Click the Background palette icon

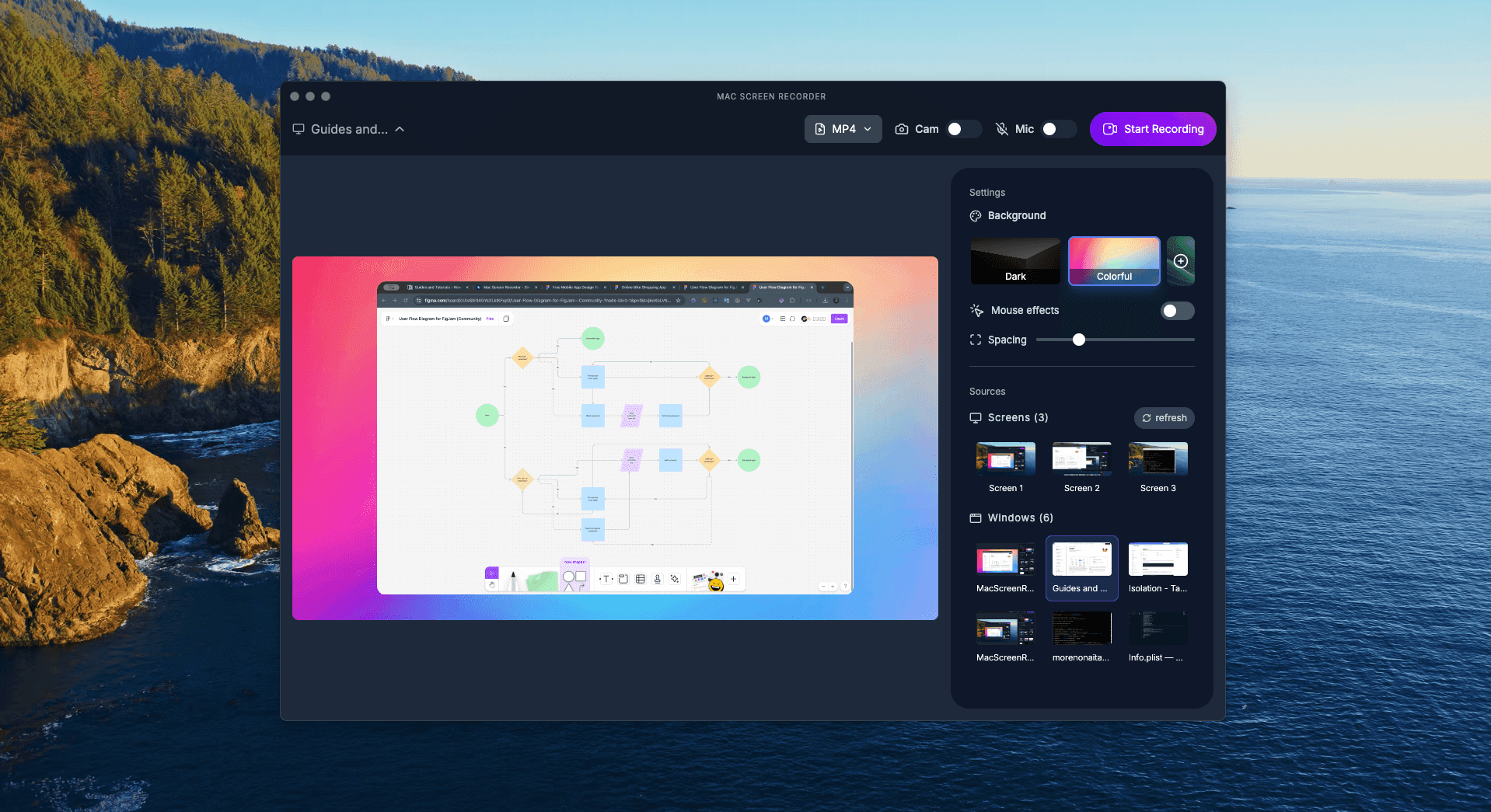[x=976, y=216]
